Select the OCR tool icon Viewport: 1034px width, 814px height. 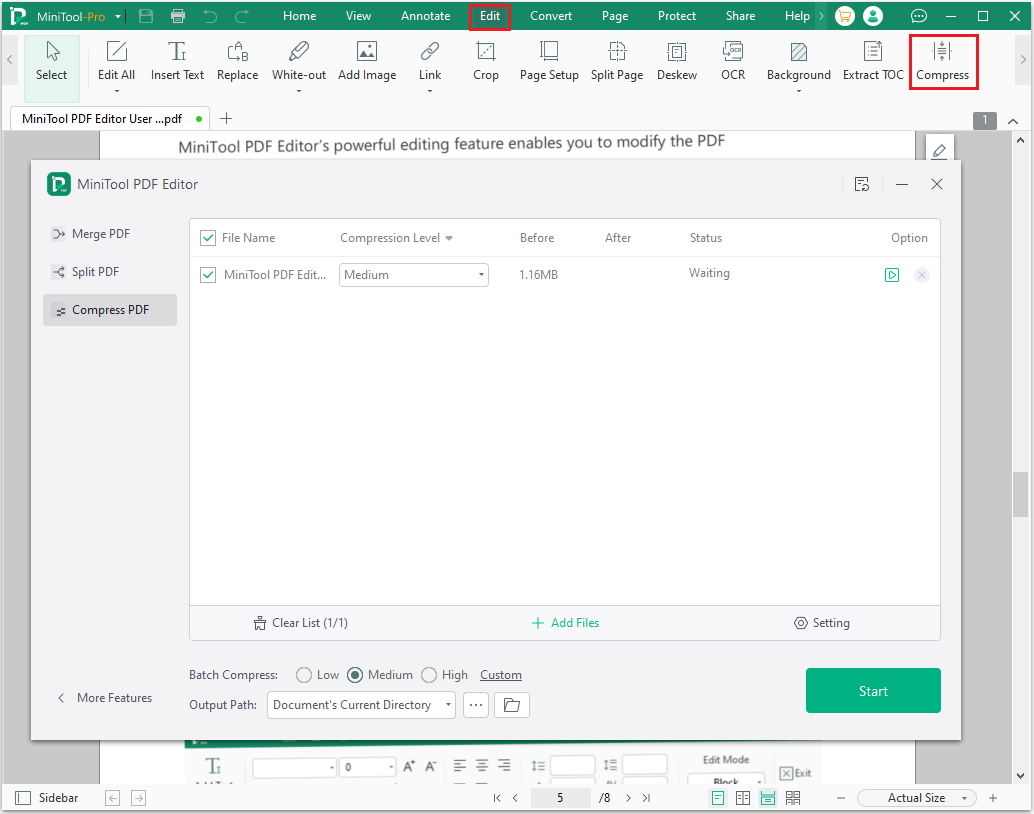(x=733, y=61)
